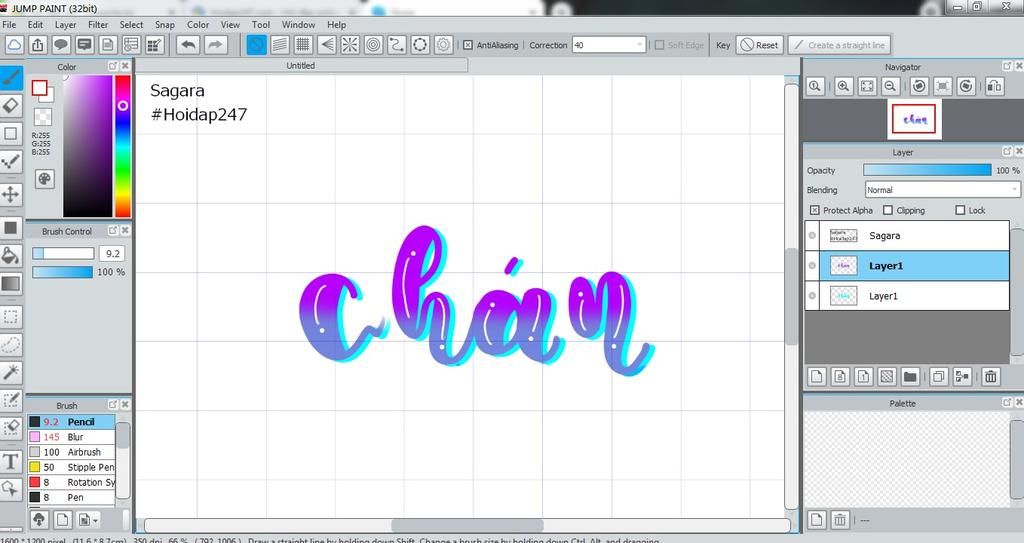Select the Brush tool in the left toolbar
The image size is (1024, 543).
[11, 78]
